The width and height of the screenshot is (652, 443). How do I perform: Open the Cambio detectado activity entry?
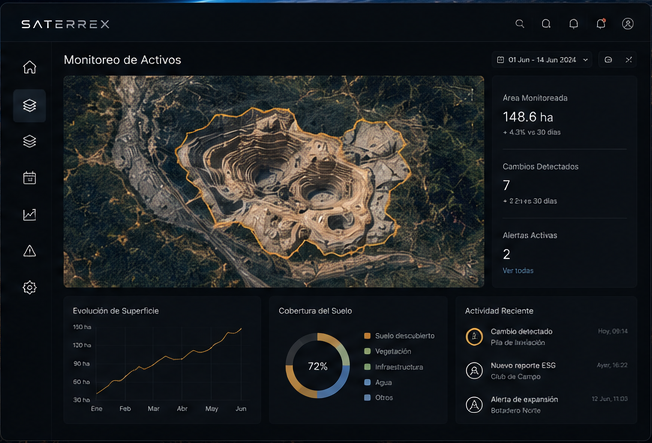pos(546,337)
